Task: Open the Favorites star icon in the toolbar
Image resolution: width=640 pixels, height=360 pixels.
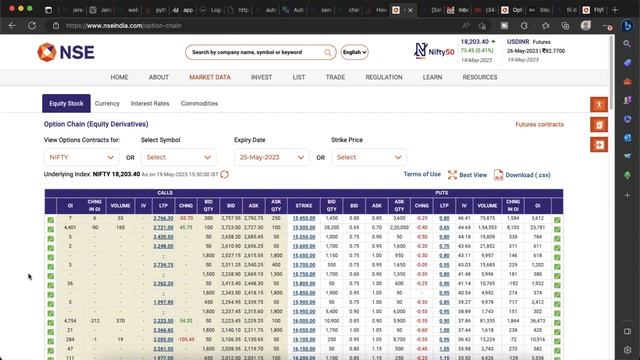Action: click(546, 26)
